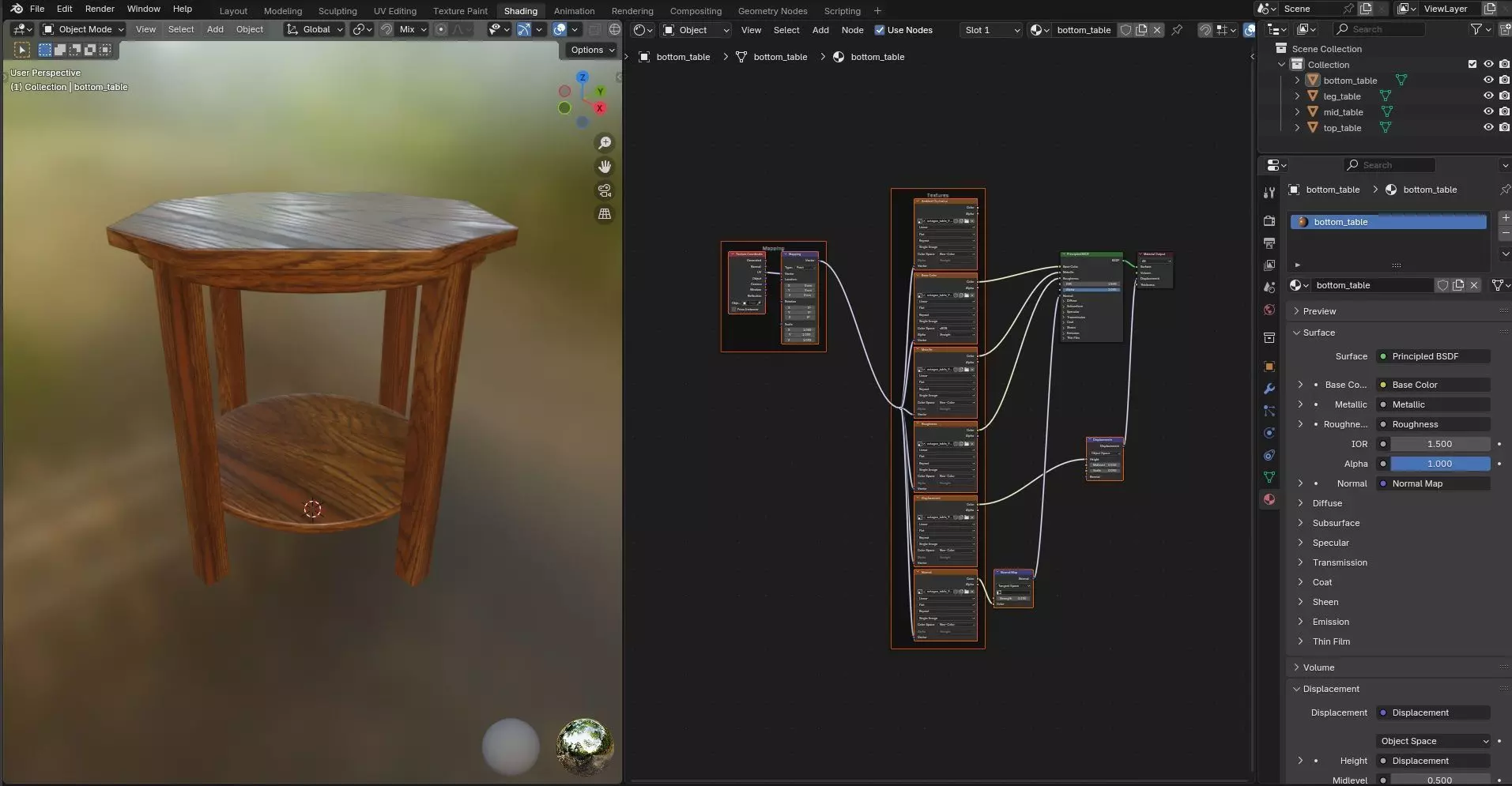This screenshot has height=786, width=1512.
Task: Toggle Collection exclude checkbox in outliner
Action: pos(1472,65)
